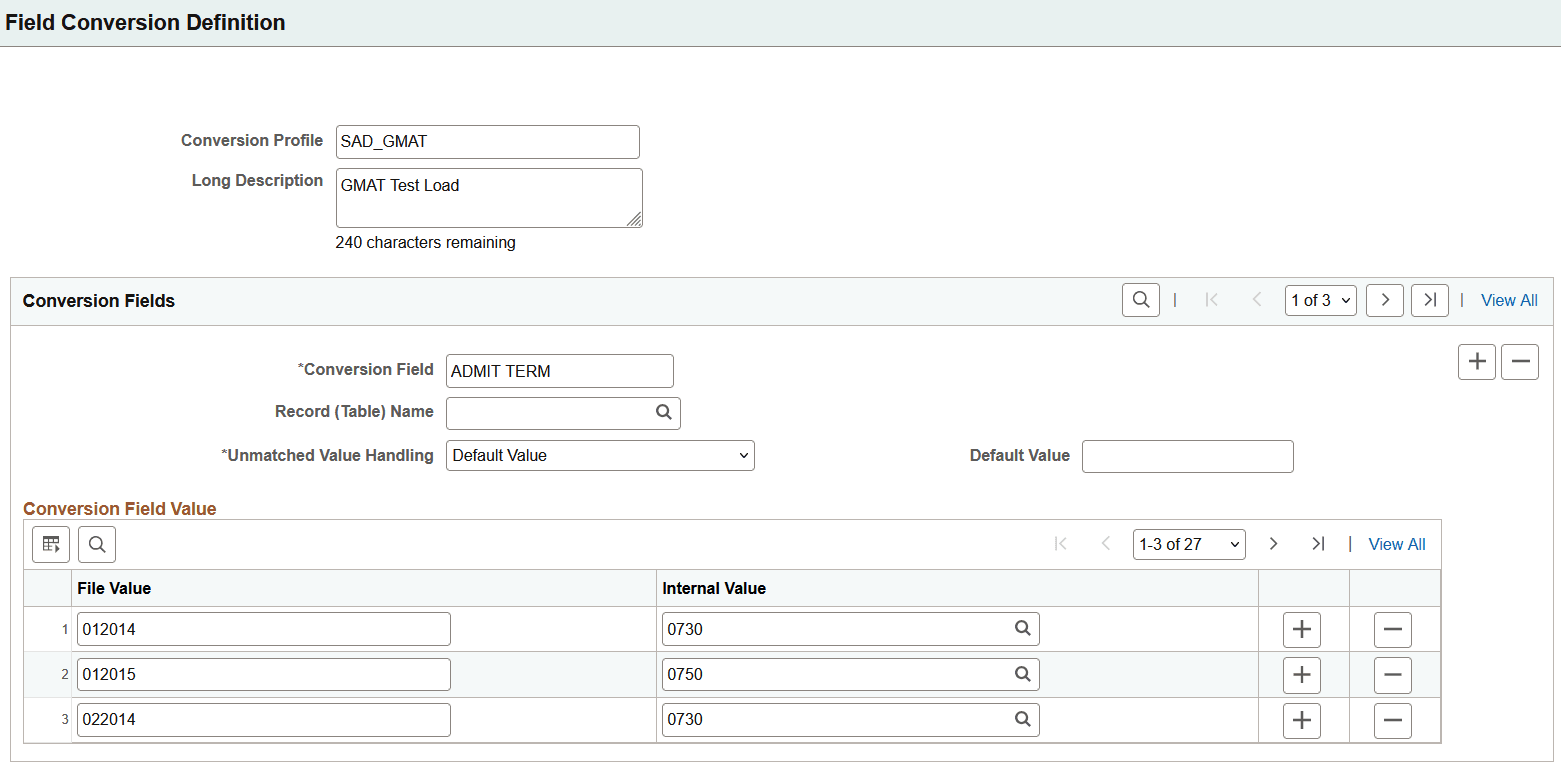Look up Record (Table) Name

click(664, 412)
